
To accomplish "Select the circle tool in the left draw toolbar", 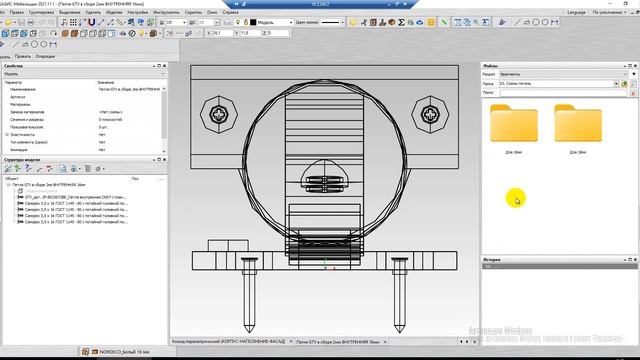I will 34,44.
